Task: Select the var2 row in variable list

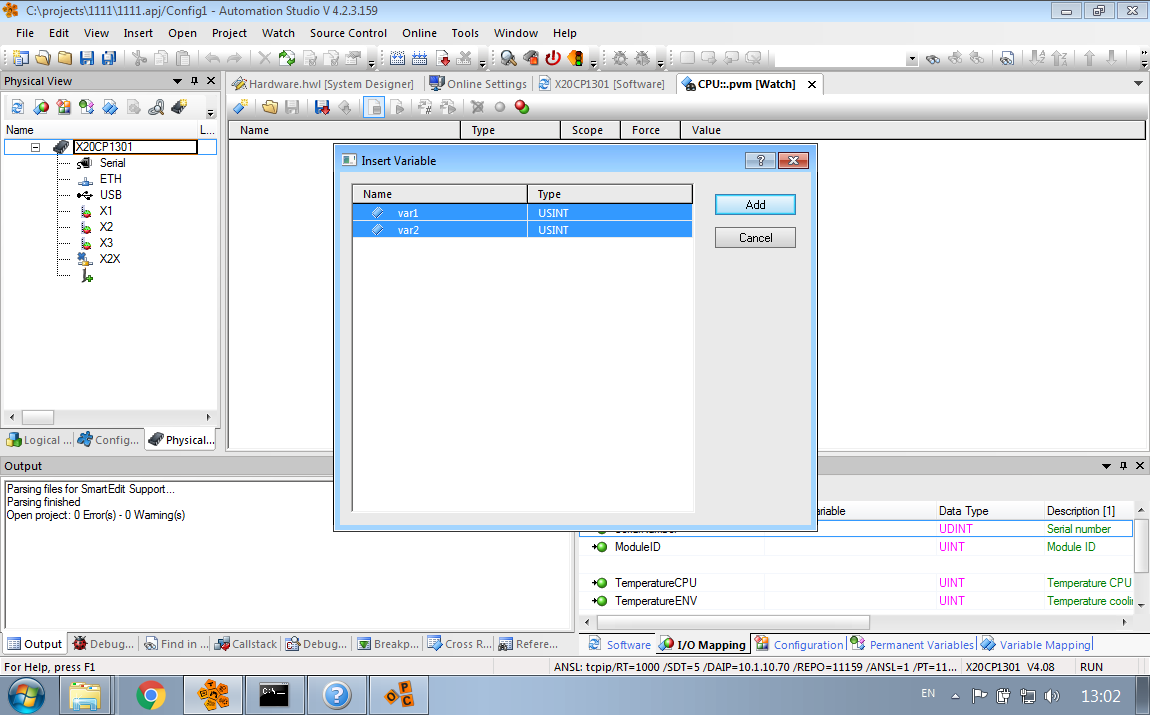Action: tap(522, 230)
